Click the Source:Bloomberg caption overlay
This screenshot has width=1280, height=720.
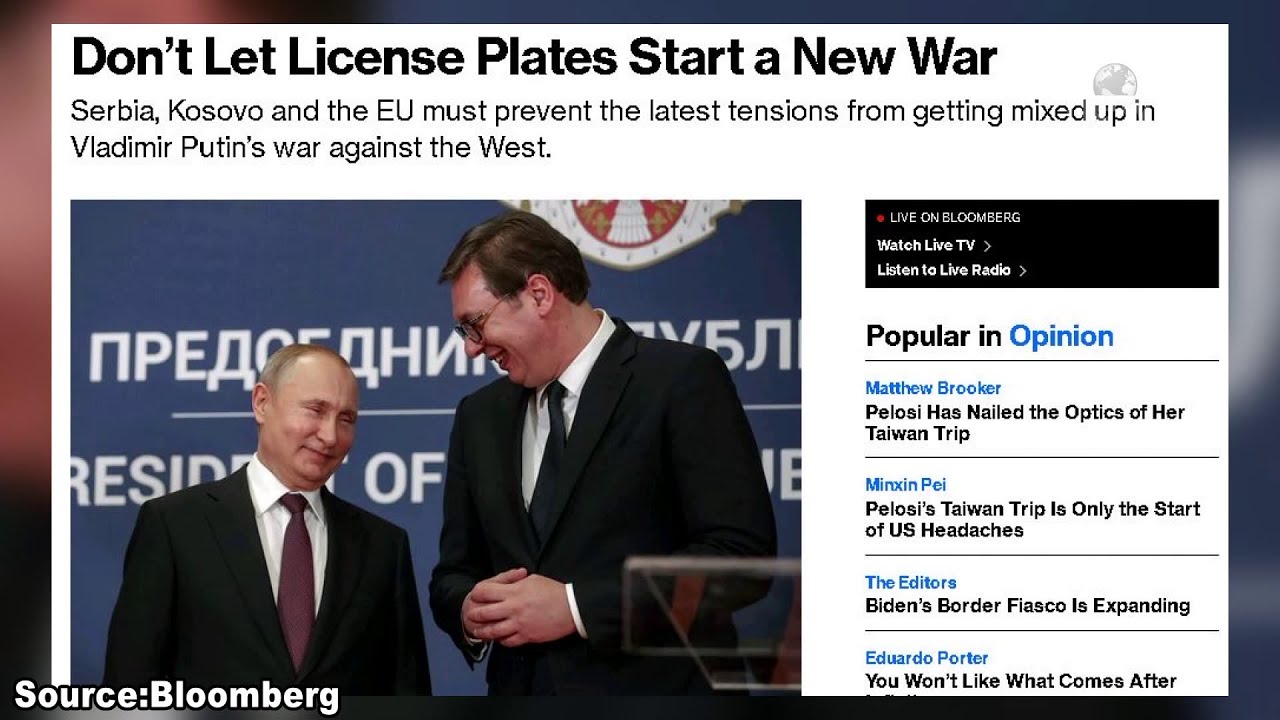coord(177,696)
